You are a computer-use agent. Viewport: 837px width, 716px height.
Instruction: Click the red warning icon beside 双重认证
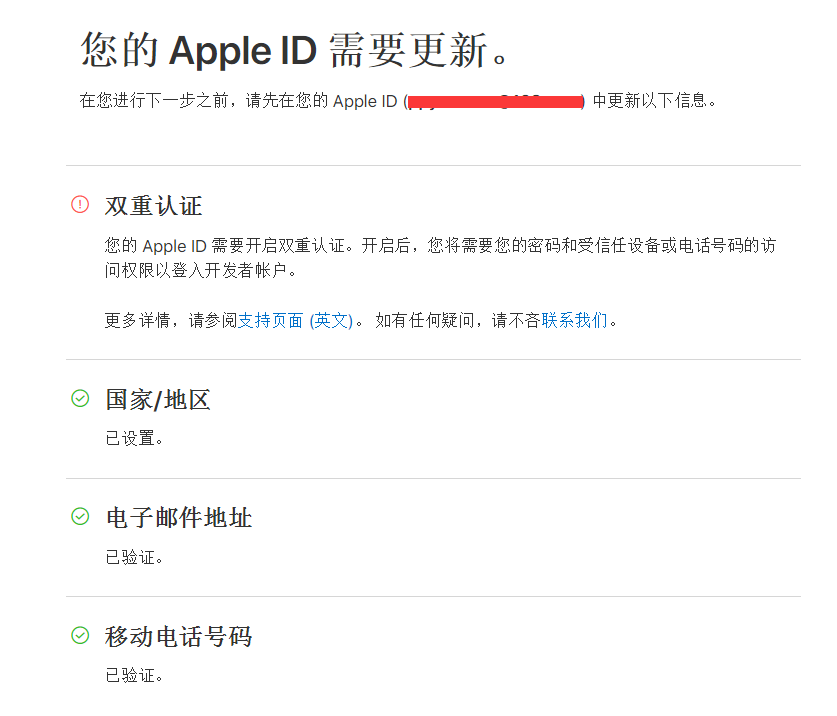(80, 205)
